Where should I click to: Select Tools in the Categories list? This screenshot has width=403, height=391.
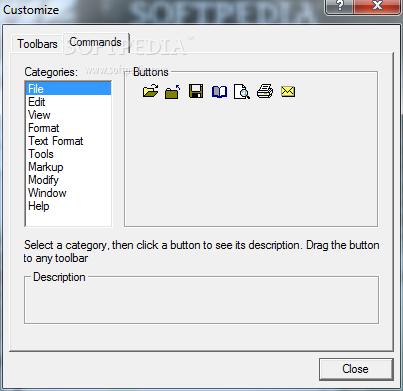68,154
